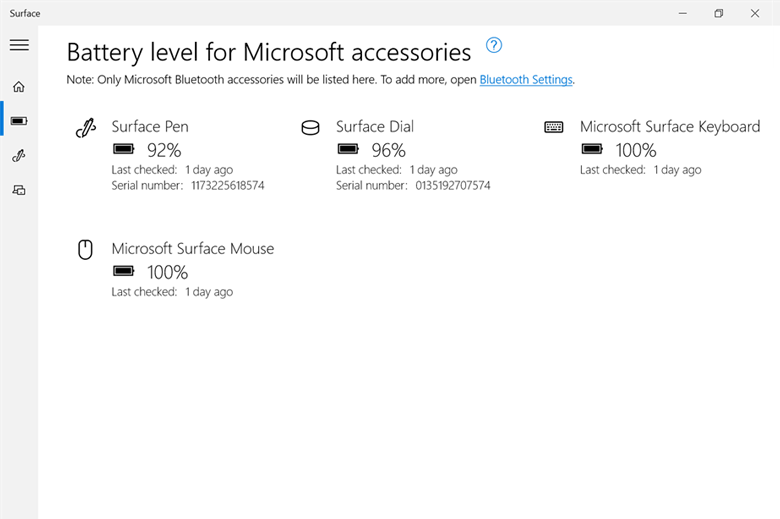Click the Surface Dial device icon

[x=310, y=128]
